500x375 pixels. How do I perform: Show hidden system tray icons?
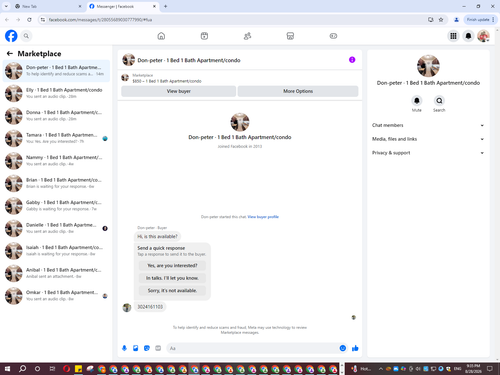point(381,369)
